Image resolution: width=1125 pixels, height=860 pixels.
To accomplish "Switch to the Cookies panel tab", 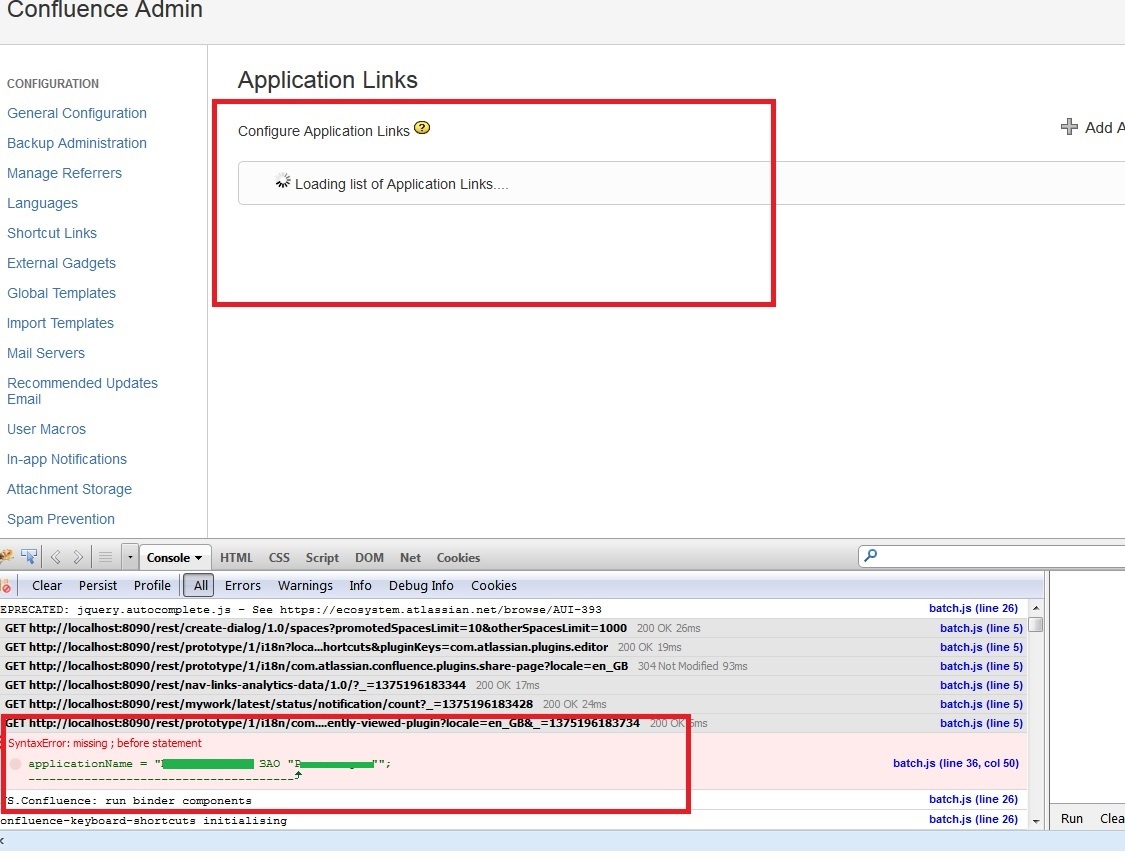I will click(x=458, y=557).
